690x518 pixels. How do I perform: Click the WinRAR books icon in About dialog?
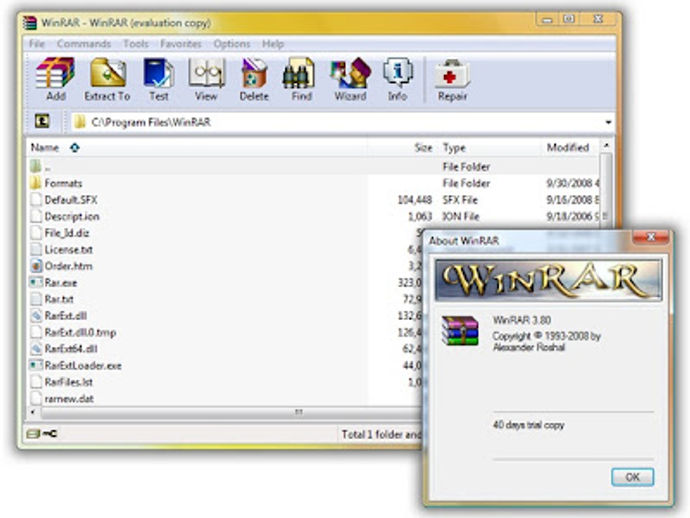point(460,331)
